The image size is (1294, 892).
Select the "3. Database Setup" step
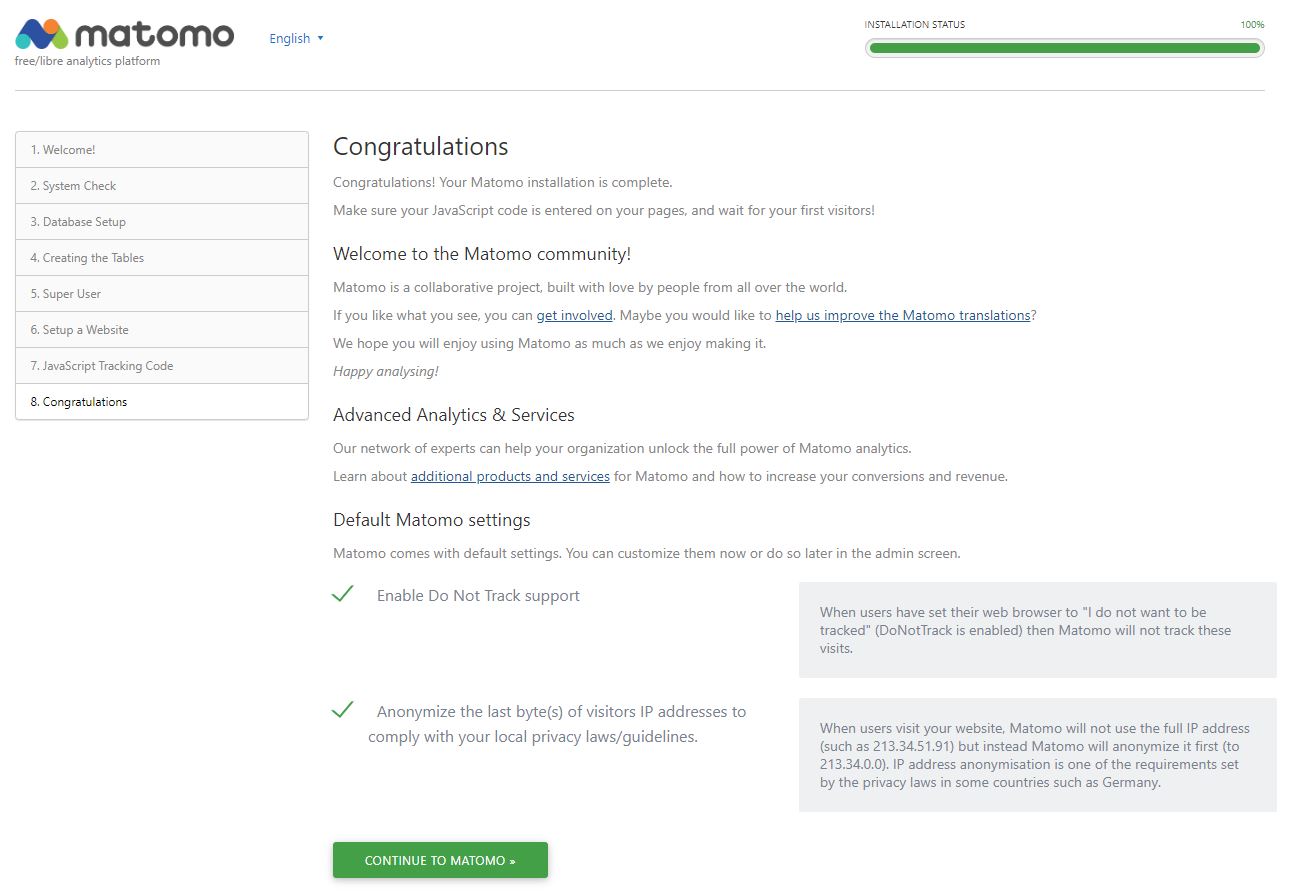tap(161, 221)
